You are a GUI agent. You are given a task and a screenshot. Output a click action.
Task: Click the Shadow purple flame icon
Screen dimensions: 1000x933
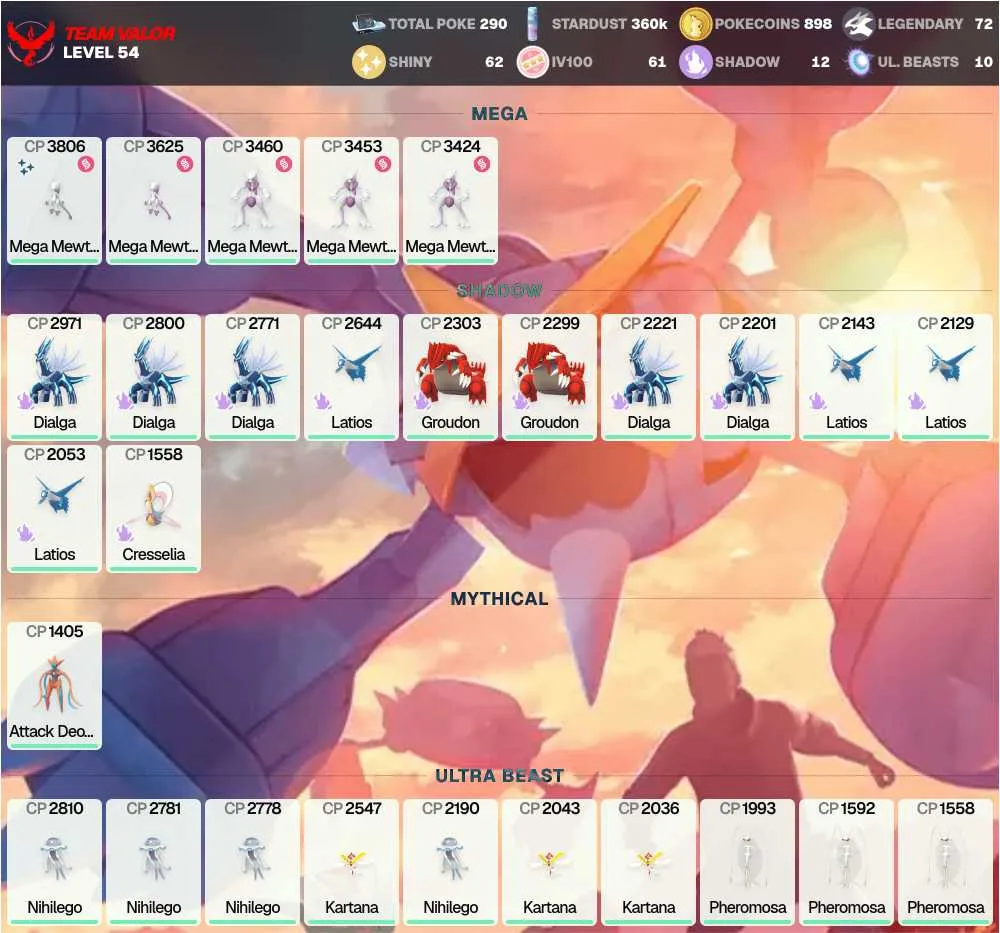click(695, 62)
